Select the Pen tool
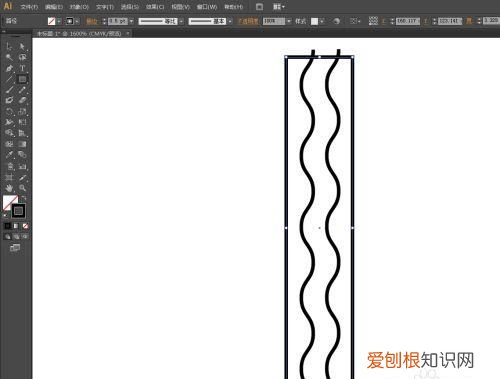500x379 pixels. coord(9,68)
